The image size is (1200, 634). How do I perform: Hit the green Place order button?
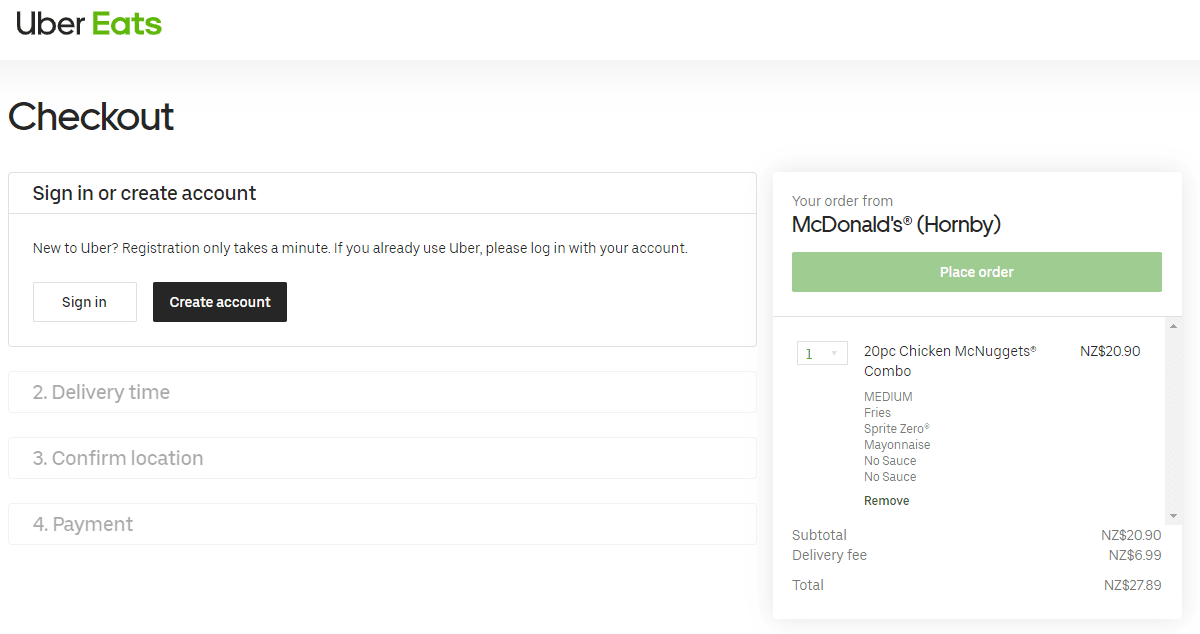click(x=976, y=272)
